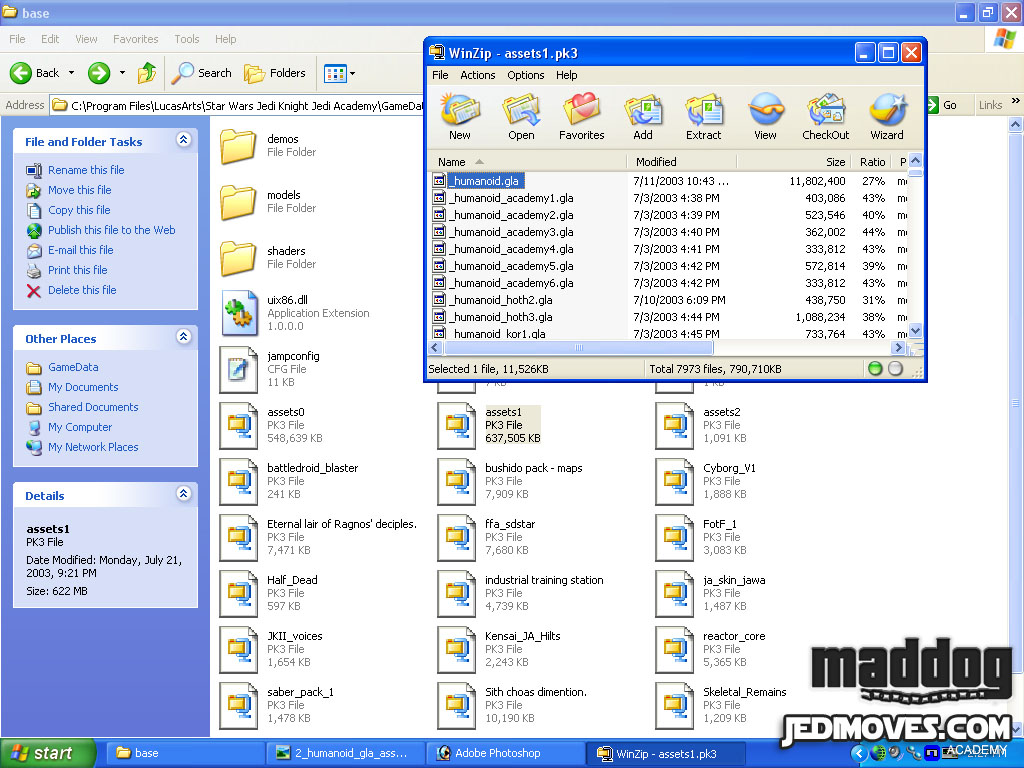Click the WinZip CheckOut icon
1024x768 pixels.
pyautogui.click(x=826, y=109)
